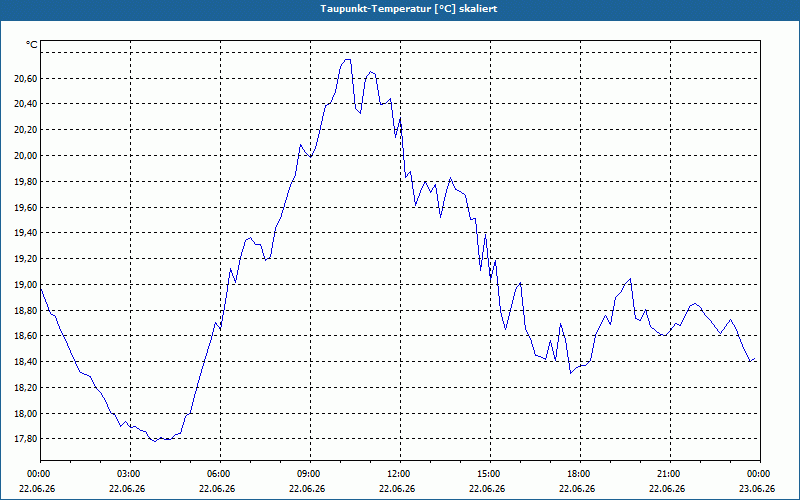Screen dimensions: 800x500
Task: Click the 15:00 time axis label
Action: pyautogui.click(x=490, y=474)
